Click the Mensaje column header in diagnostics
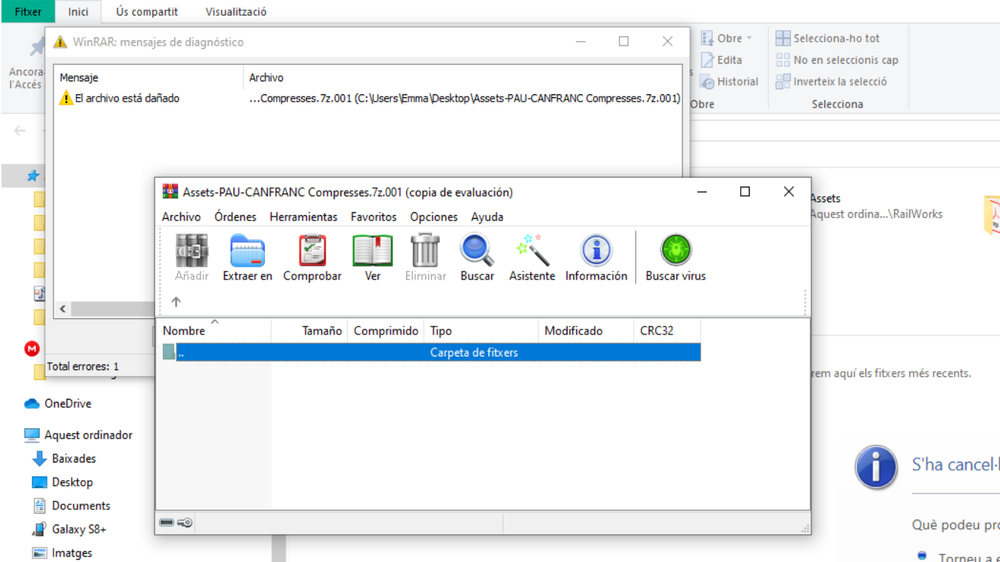 coord(148,77)
